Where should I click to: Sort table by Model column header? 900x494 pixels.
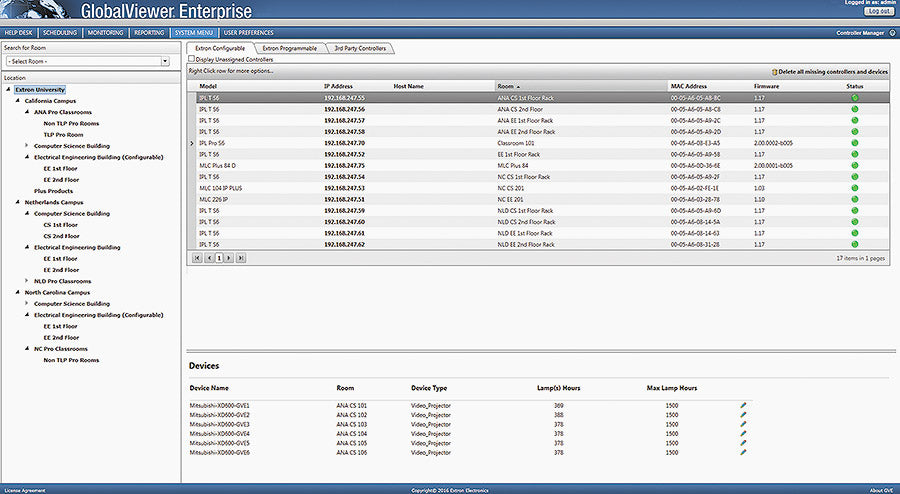[208, 86]
